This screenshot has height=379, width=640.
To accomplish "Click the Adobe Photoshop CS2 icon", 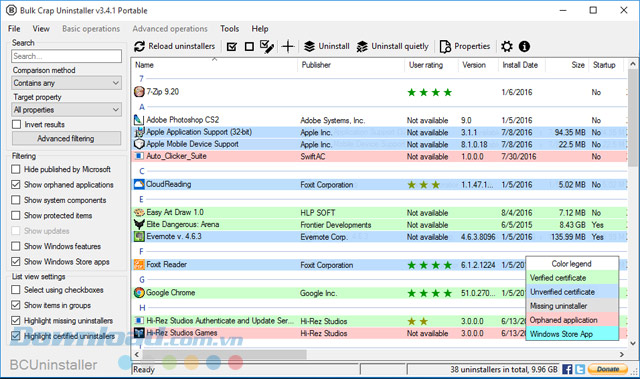I will [139, 120].
